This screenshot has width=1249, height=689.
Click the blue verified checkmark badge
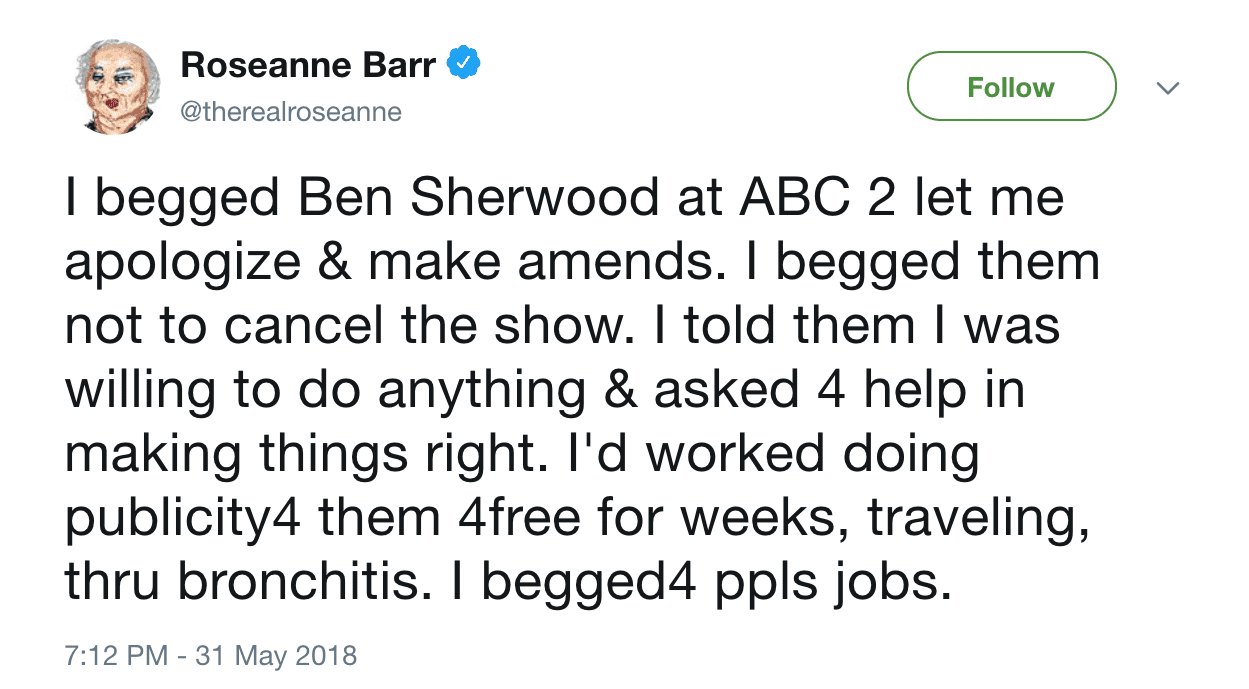(x=463, y=65)
